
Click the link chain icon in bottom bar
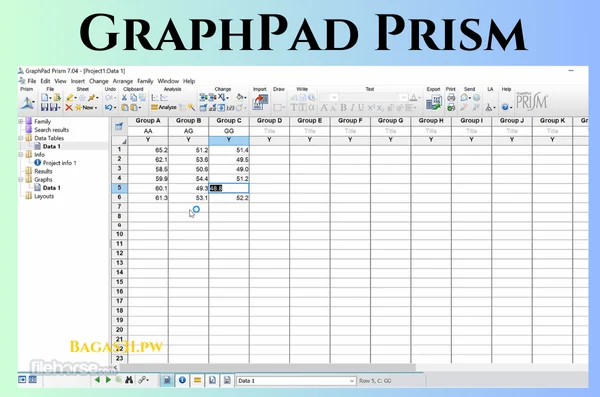pos(142,380)
